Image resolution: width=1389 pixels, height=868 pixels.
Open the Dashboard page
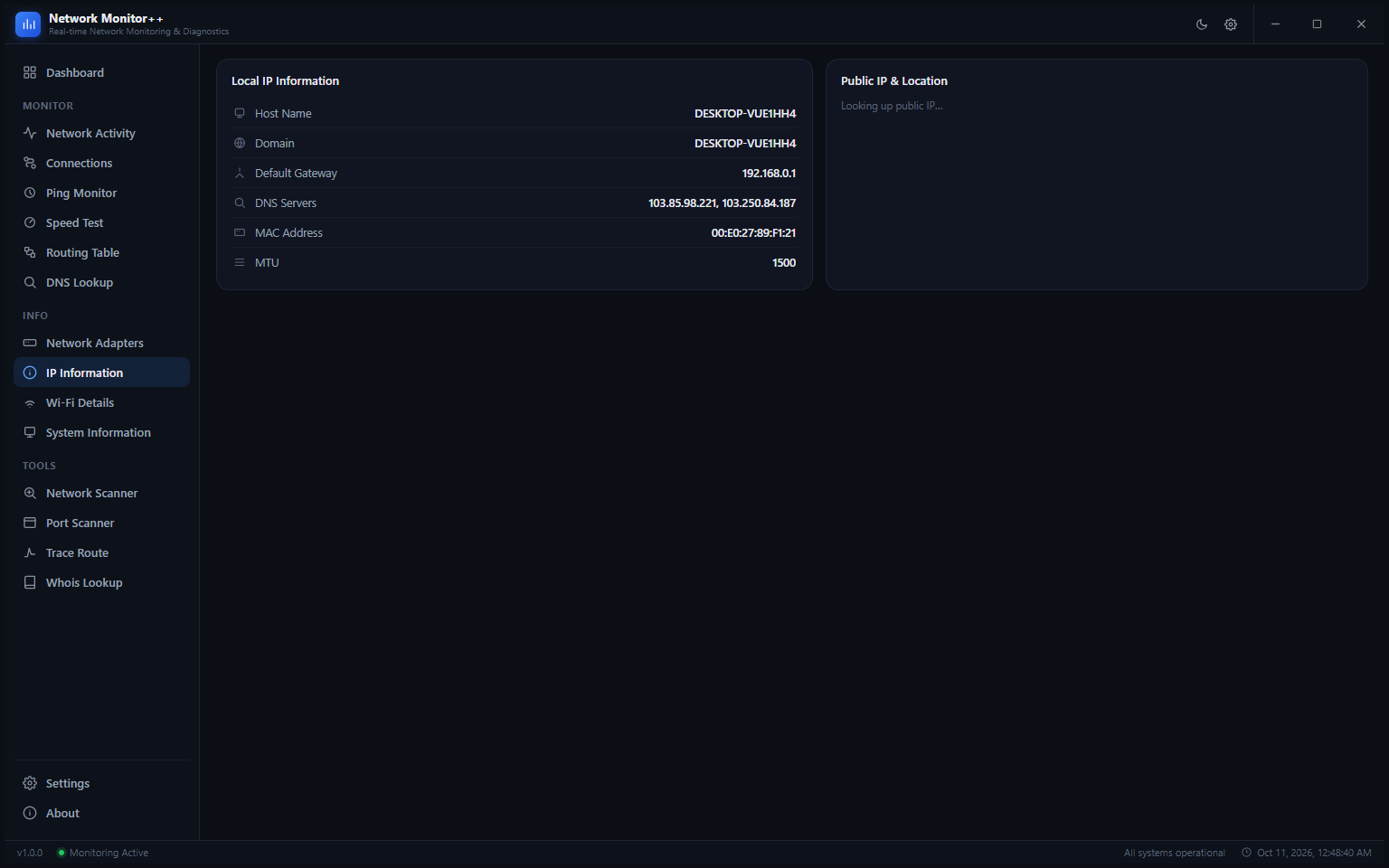pyautogui.click(x=101, y=72)
